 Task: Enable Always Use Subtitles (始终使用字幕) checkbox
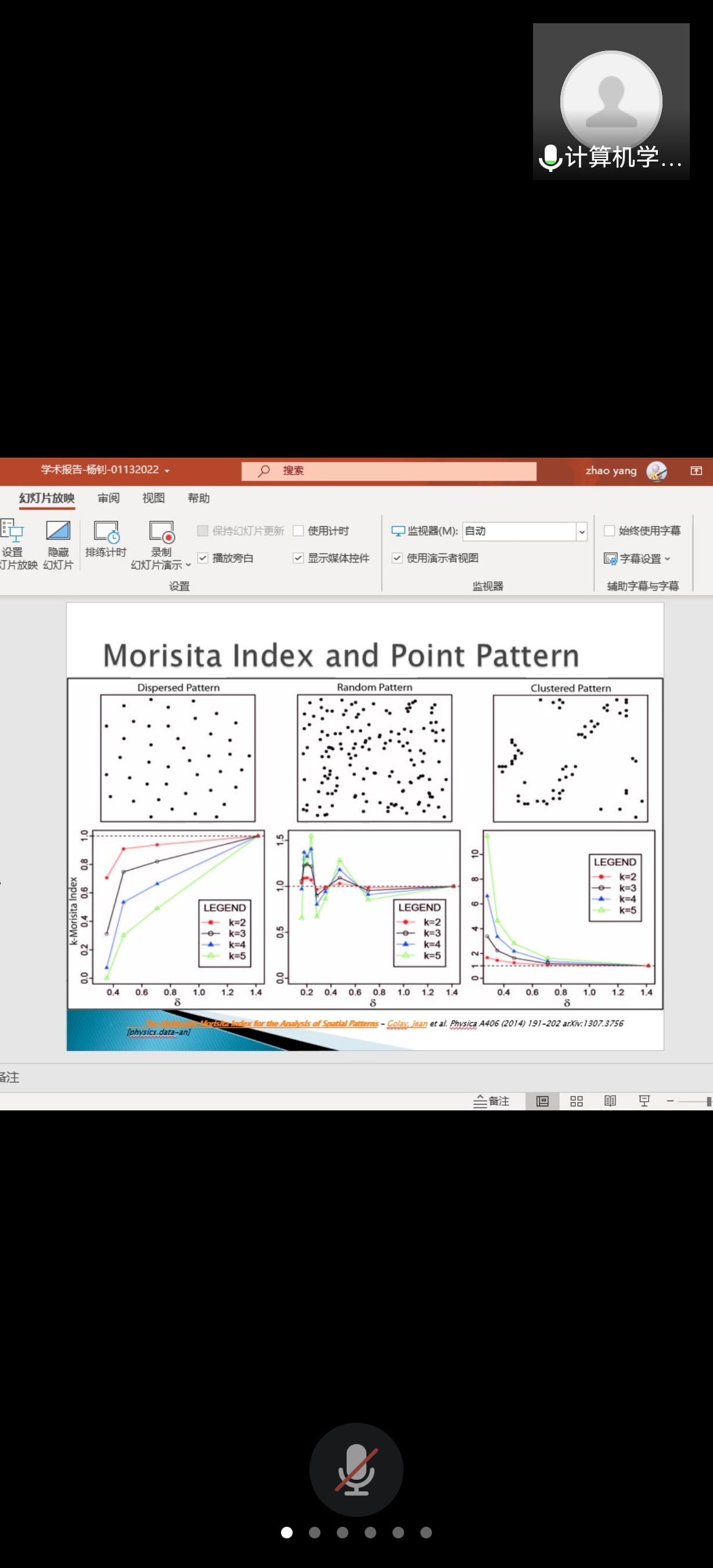(609, 531)
